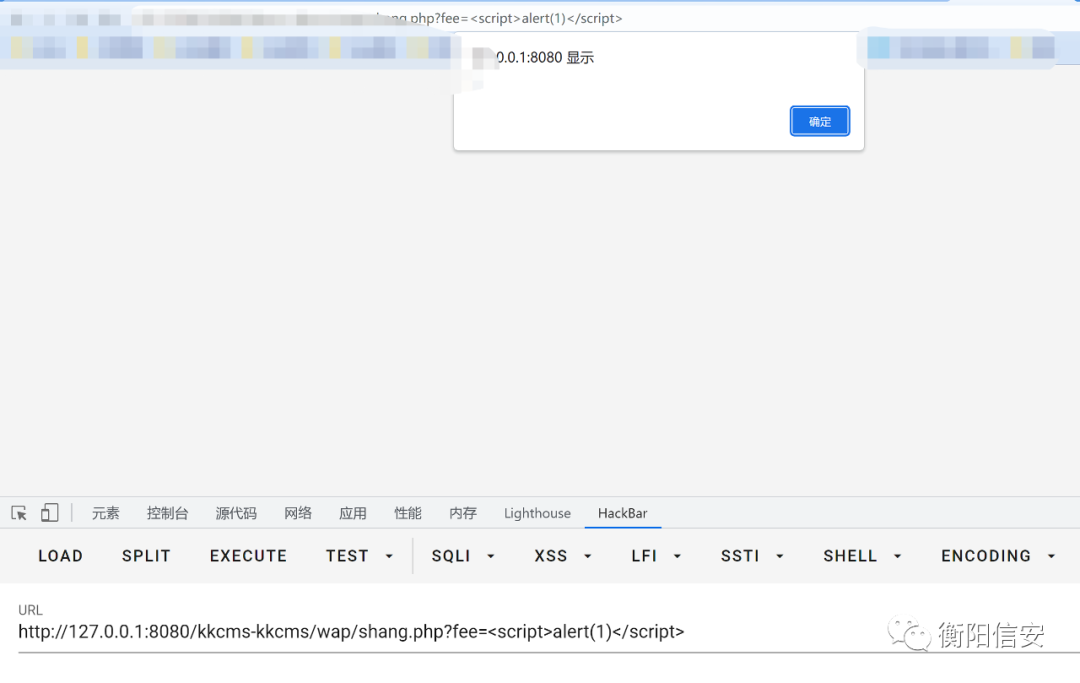Open the SHELL dropdown menu
The image size is (1080, 683).
click(862, 556)
